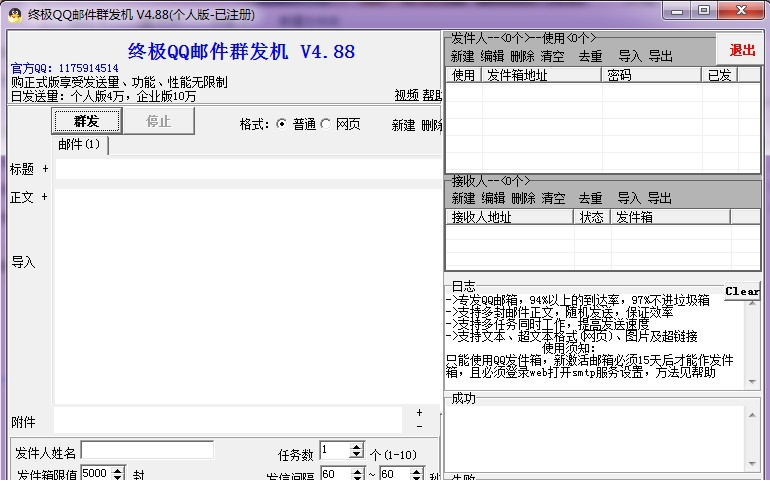Click the 成功 list scrollbar down arrow
This screenshot has width=770, height=499.
[752, 463]
